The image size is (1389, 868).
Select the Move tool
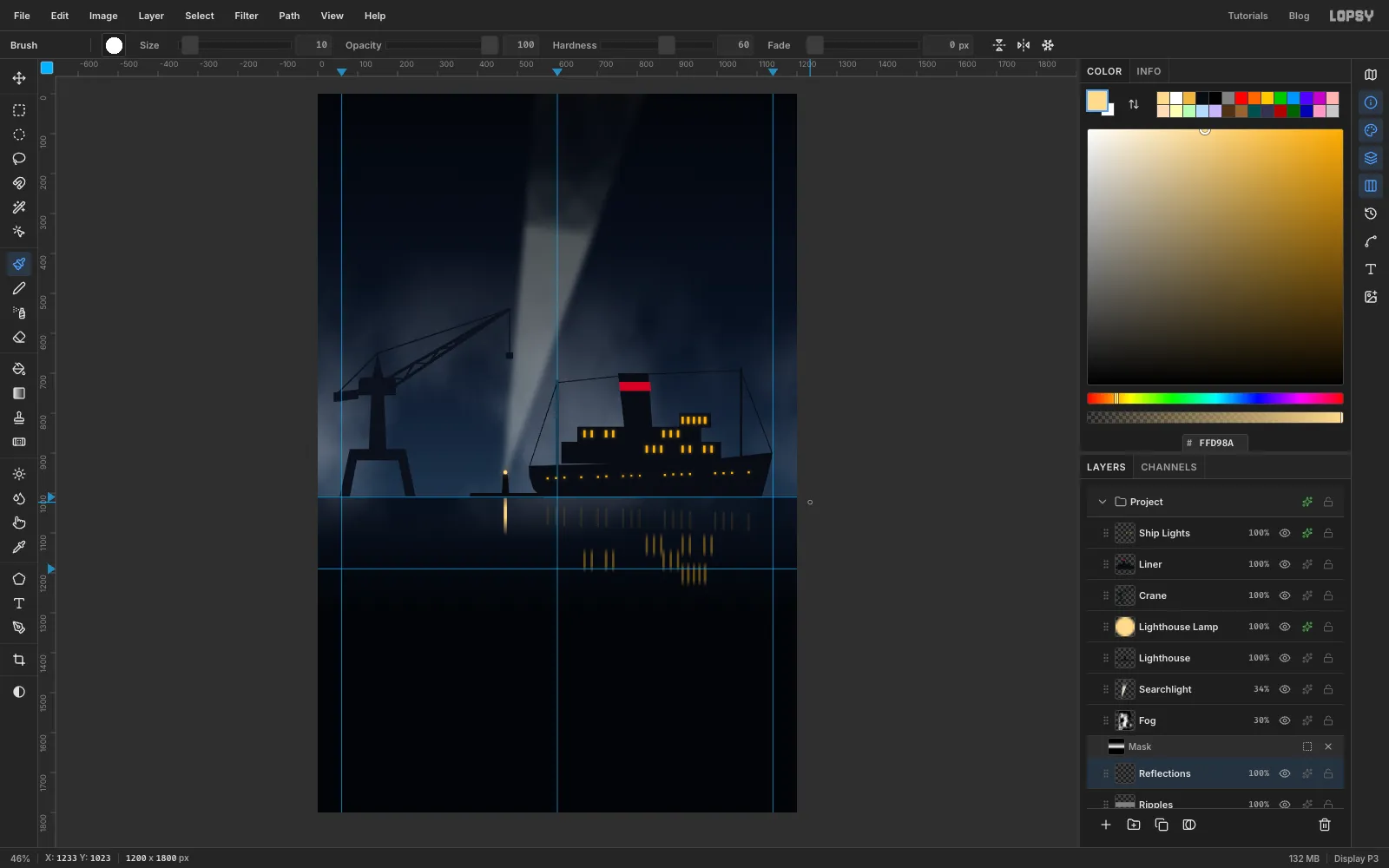(19, 78)
